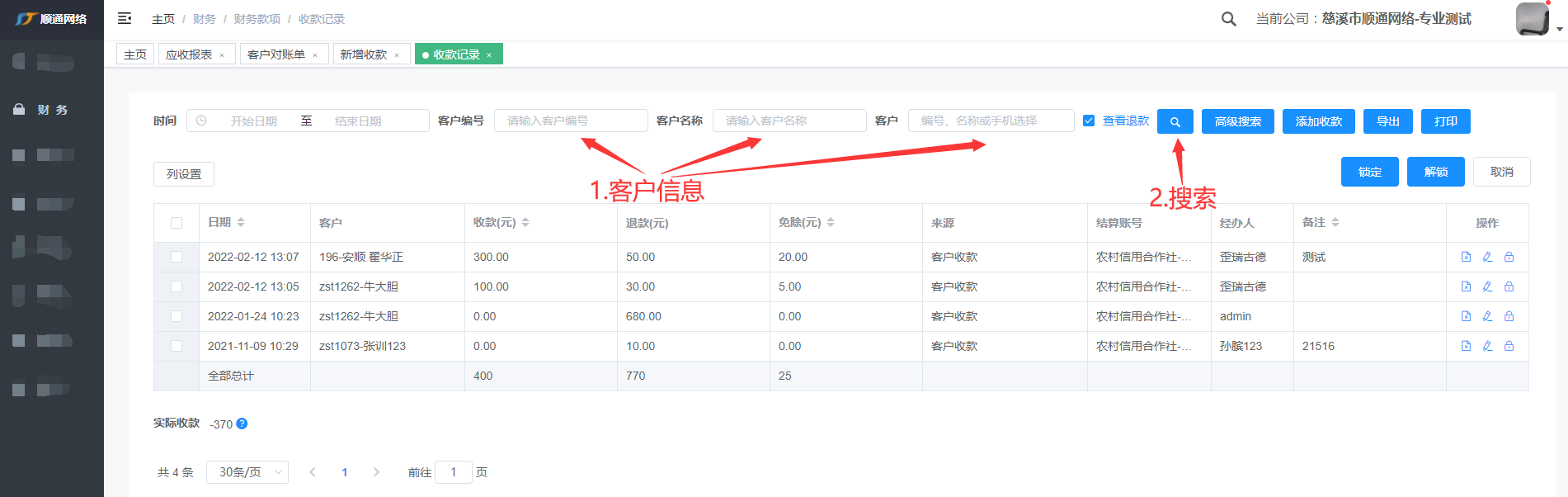Sort the table by 收款(元) column
Image resolution: width=1568 pixels, height=497 pixels.
(525, 223)
